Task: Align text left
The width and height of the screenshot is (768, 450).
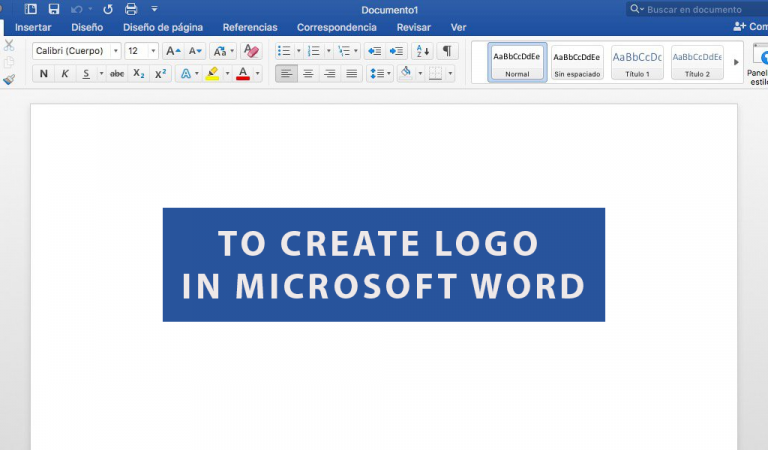Action: [x=287, y=74]
